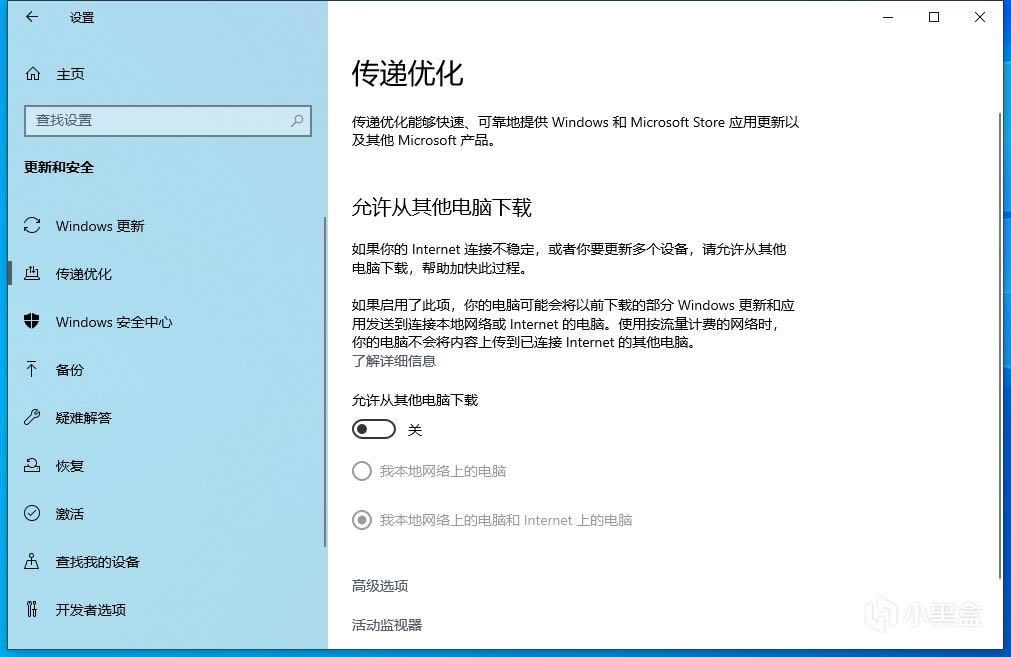Click the 激活 checkmark circle icon
Image resolution: width=1011 pixels, height=657 pixels.
[x=32, y=513]
